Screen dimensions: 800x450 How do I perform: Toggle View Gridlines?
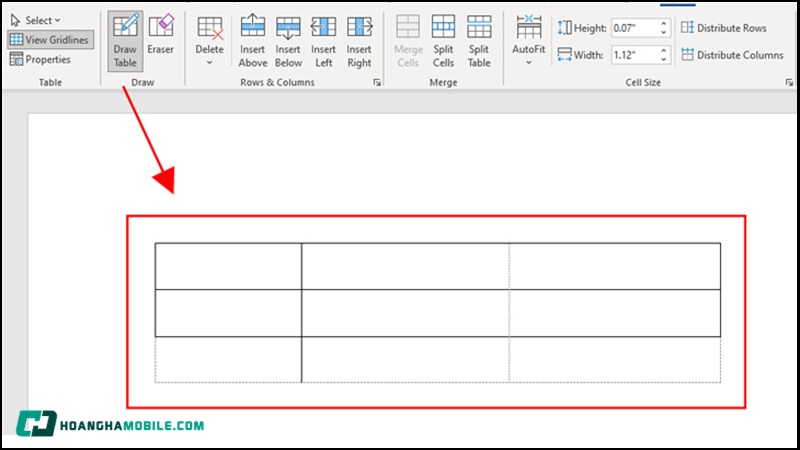pos(50,40)
